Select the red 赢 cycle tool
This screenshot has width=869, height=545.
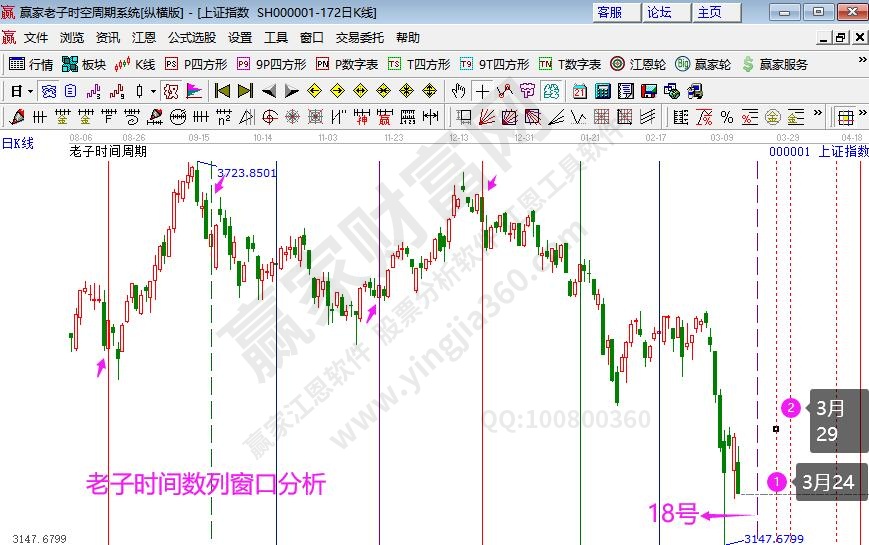(384, 117)
